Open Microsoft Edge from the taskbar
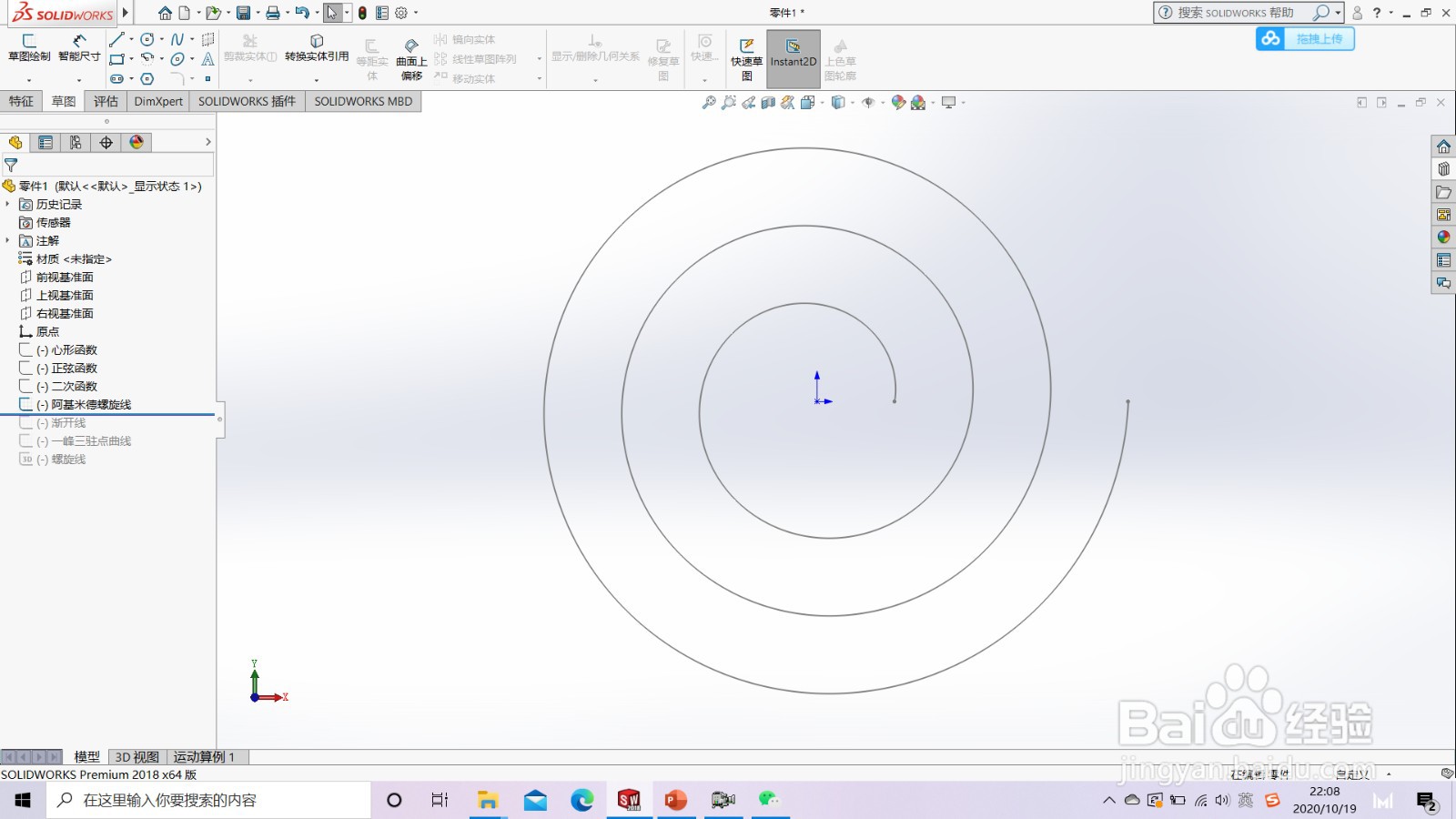Image resolution: width=1456 pixels, height=819 pixels. [x=582, y=800]
